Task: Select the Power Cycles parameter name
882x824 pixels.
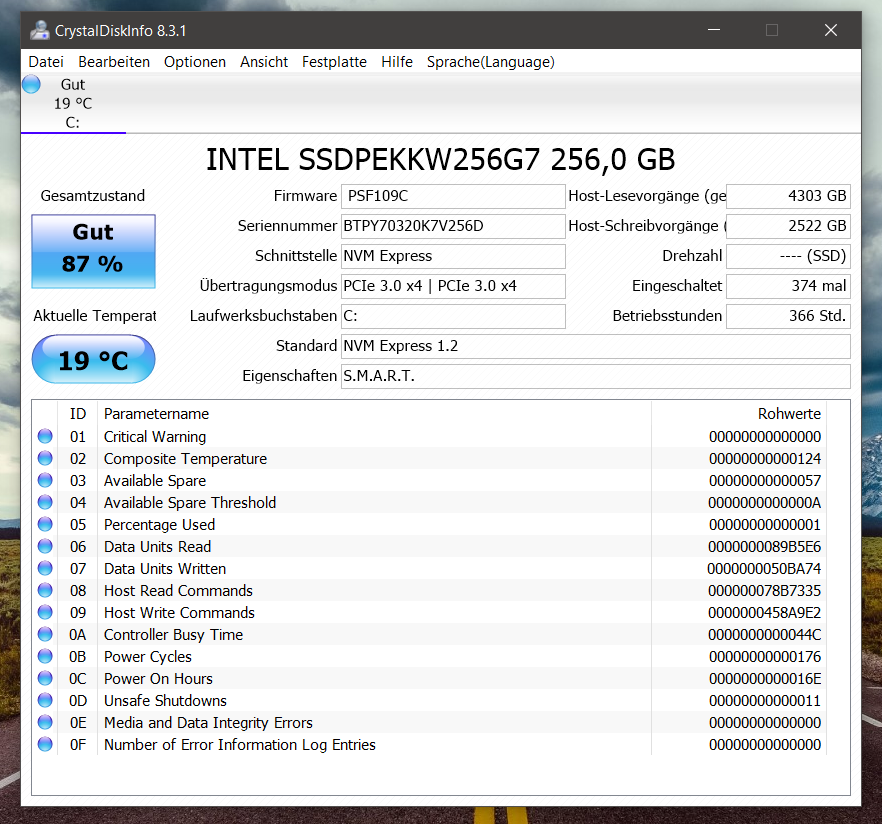Action: click(147, 656)
